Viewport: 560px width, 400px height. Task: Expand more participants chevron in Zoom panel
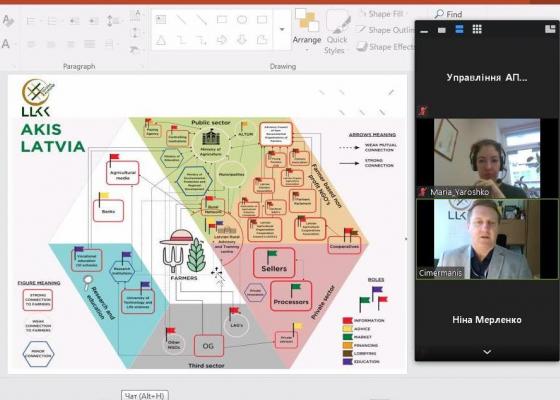click(x=487, y=352)
